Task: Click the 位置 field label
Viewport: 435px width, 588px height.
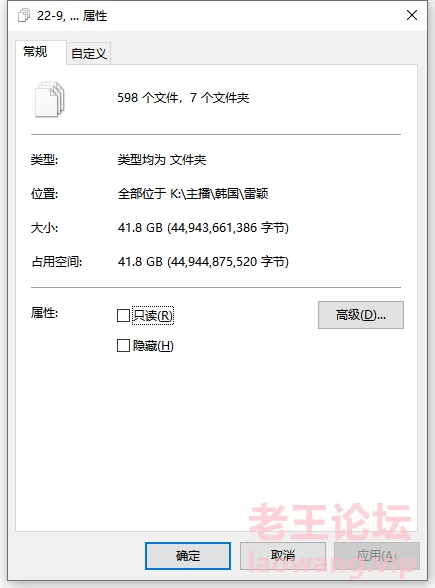Action: tap(44, 194)
